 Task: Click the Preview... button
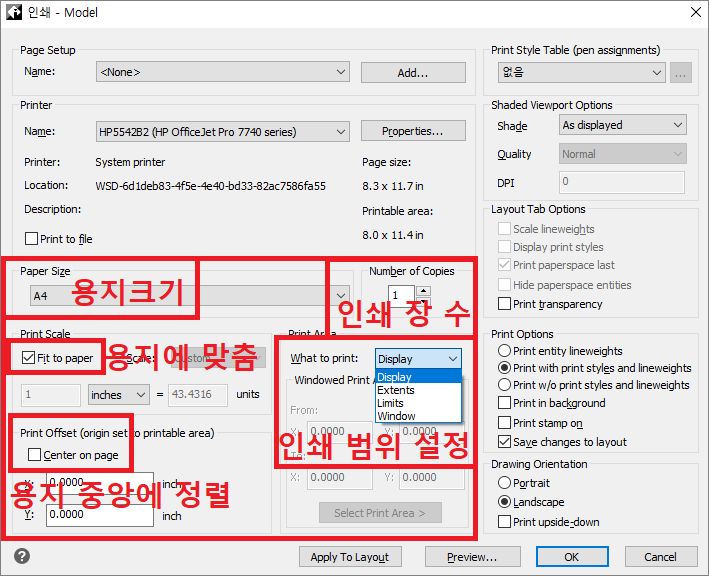click(472, 557)
